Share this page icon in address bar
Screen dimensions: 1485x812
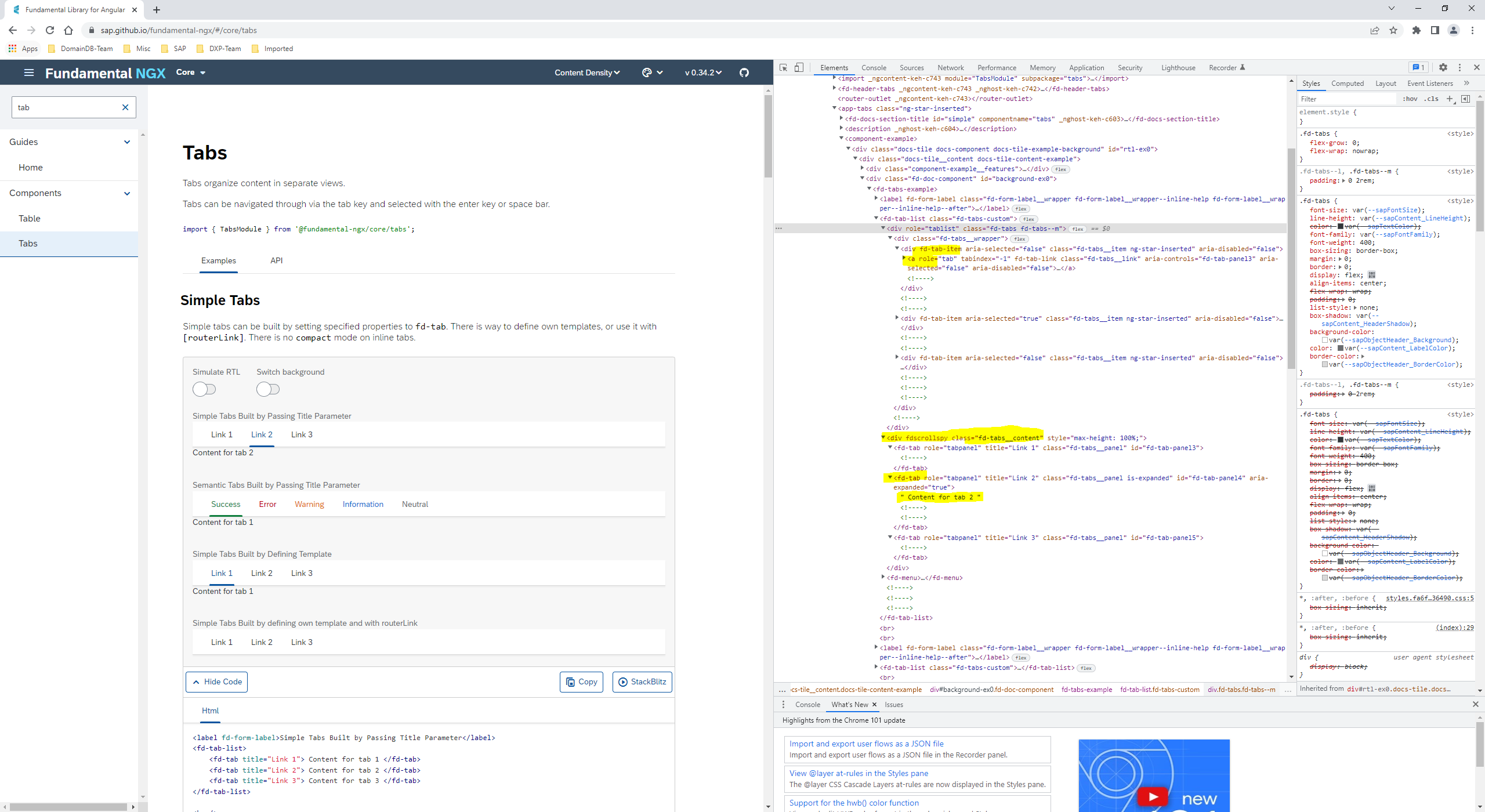coord(1375,30)
